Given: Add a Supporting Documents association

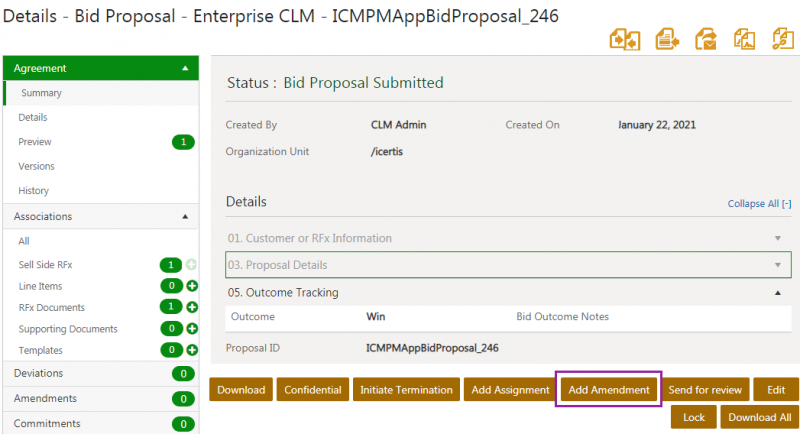Looking at the screenshot, I should click(192, 328).
